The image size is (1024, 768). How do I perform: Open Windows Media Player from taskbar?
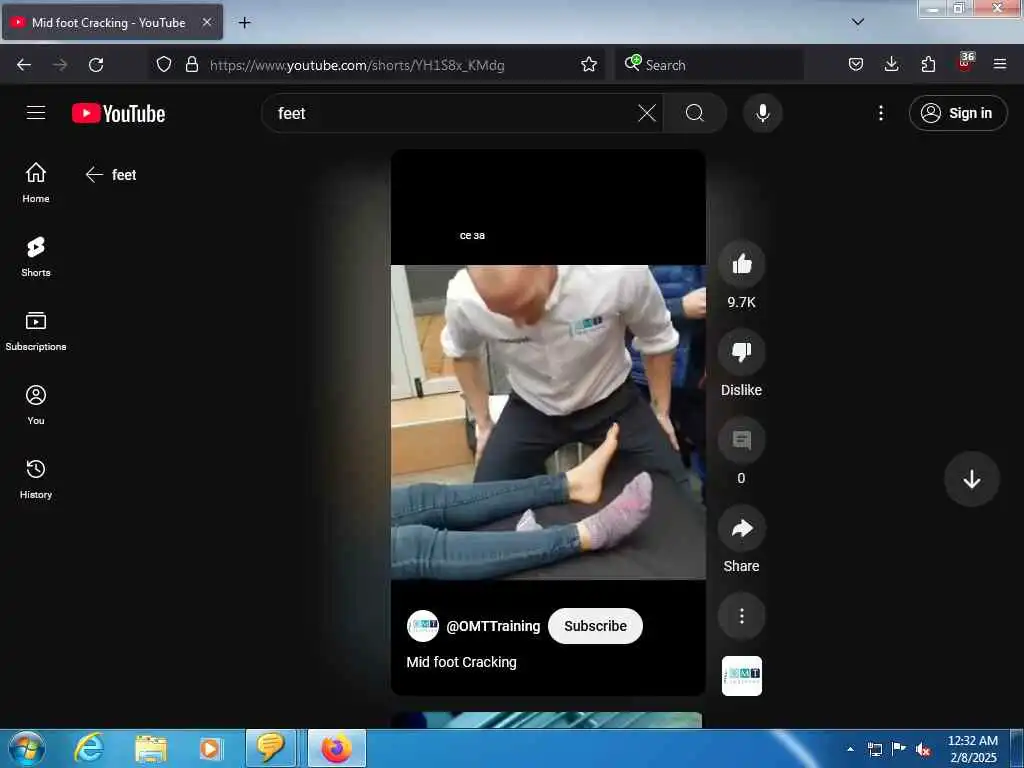point(210,748)
